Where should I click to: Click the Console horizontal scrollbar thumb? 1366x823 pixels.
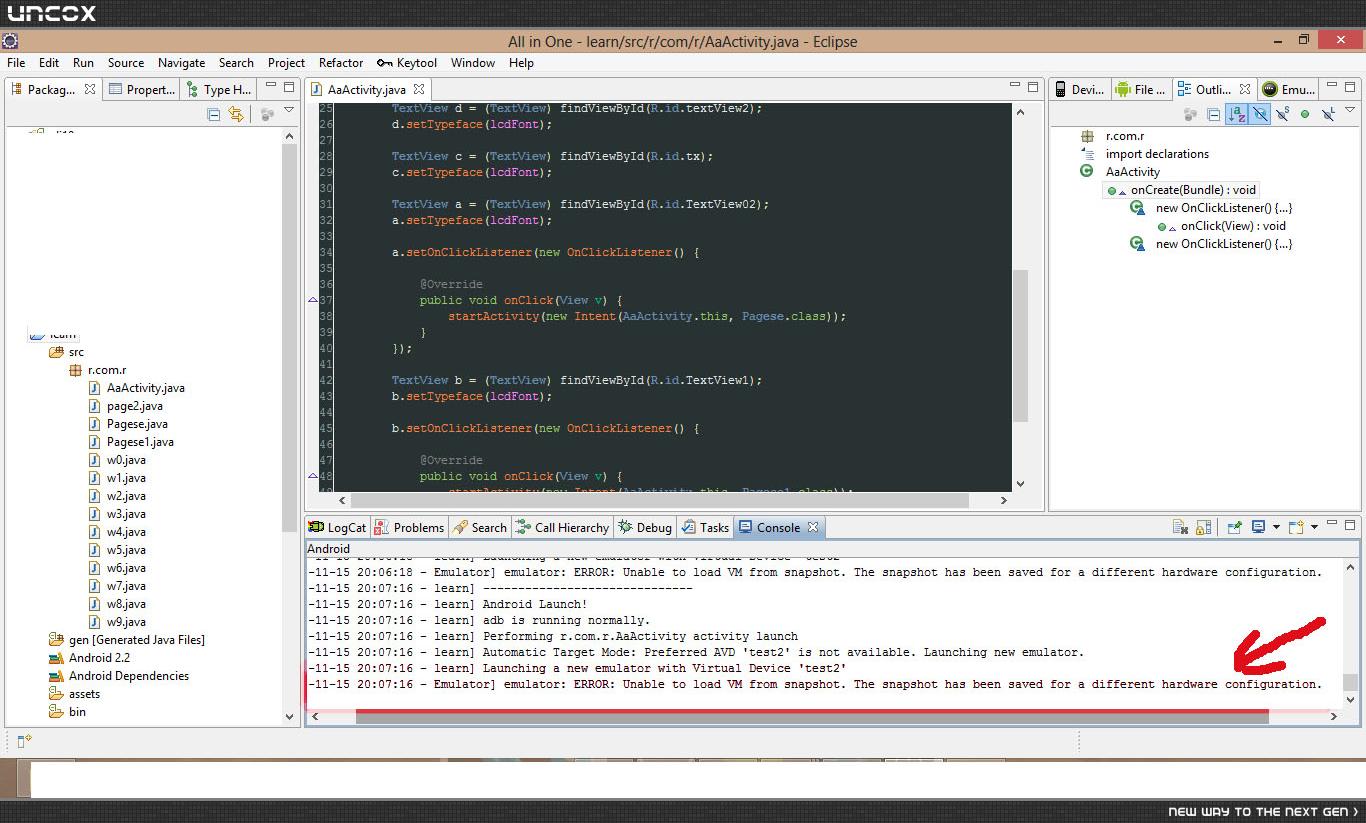point(812,716)
